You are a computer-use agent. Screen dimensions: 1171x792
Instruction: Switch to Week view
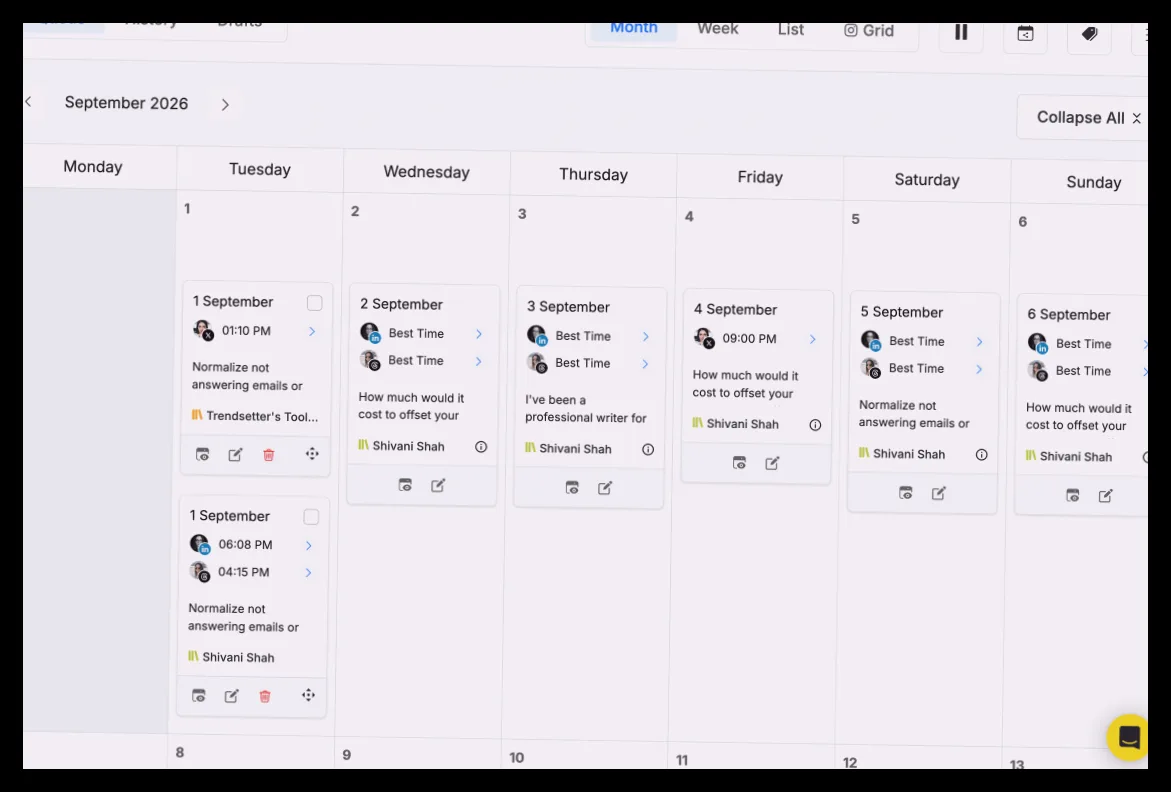click(718, 29)
